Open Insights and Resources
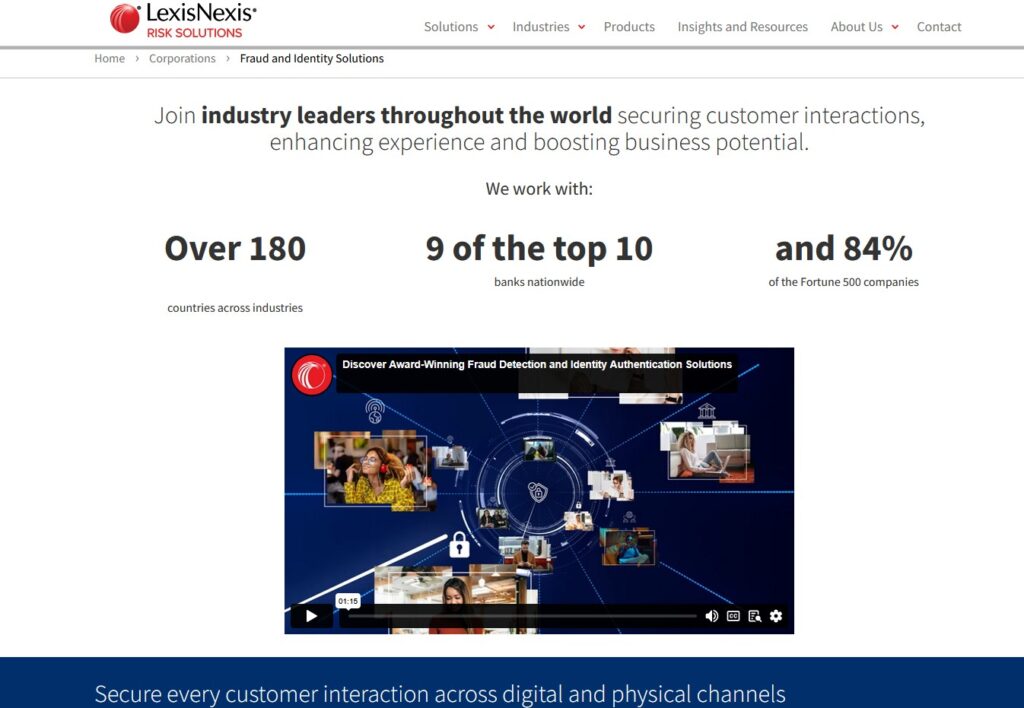 click(x=743, y=27)
